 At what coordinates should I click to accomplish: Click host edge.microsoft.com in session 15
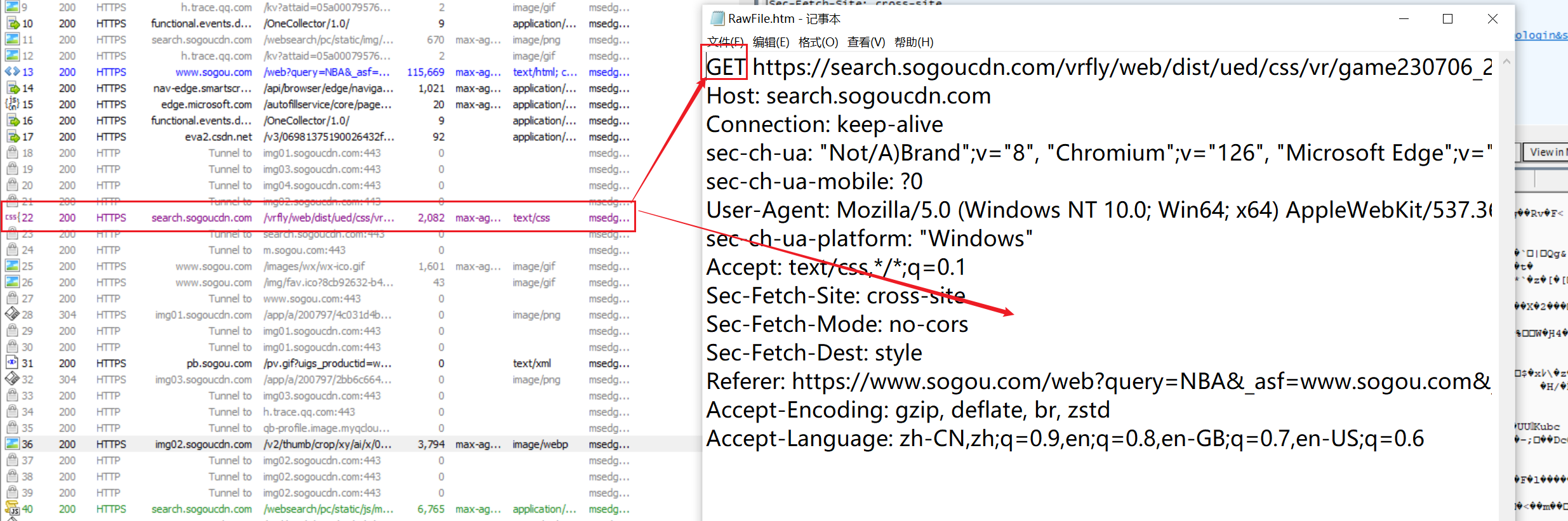coord(206,104)
